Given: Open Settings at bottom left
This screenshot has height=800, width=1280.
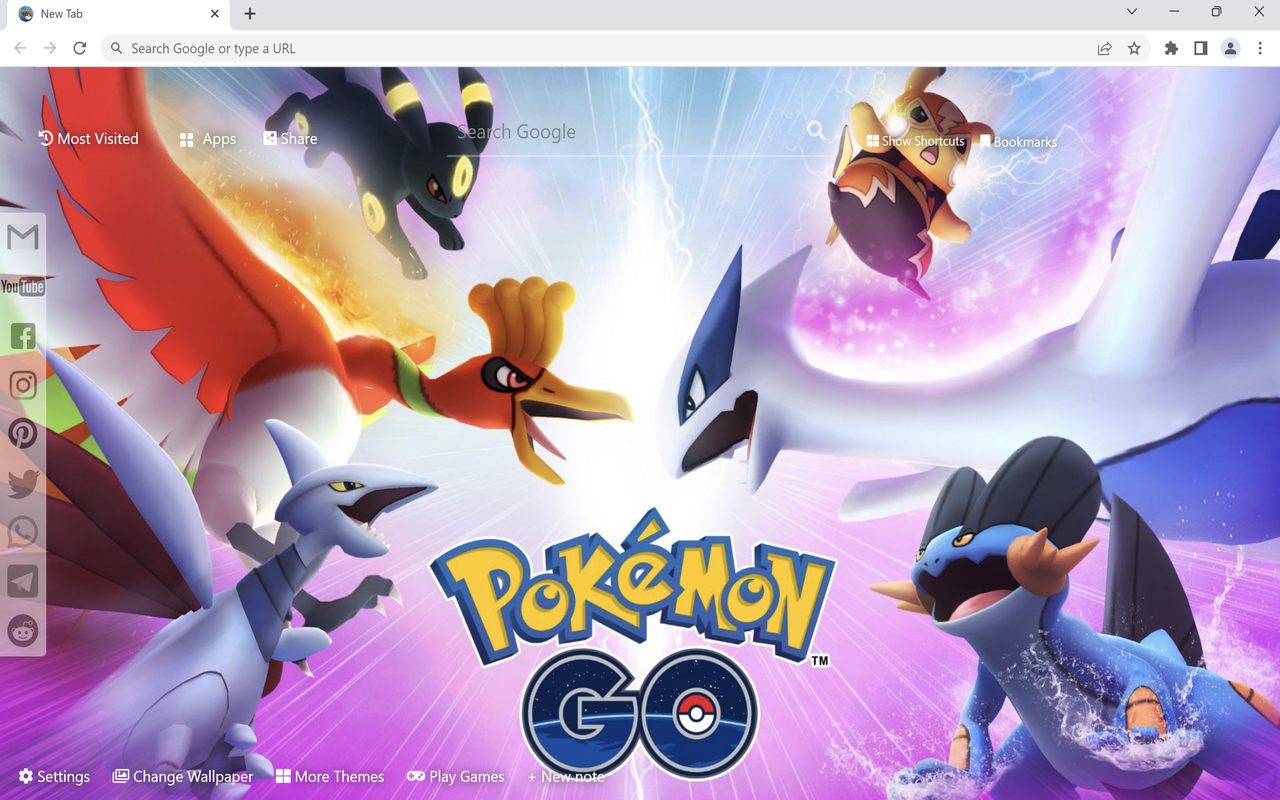Looking at the screenshot, I should point(55,776).
